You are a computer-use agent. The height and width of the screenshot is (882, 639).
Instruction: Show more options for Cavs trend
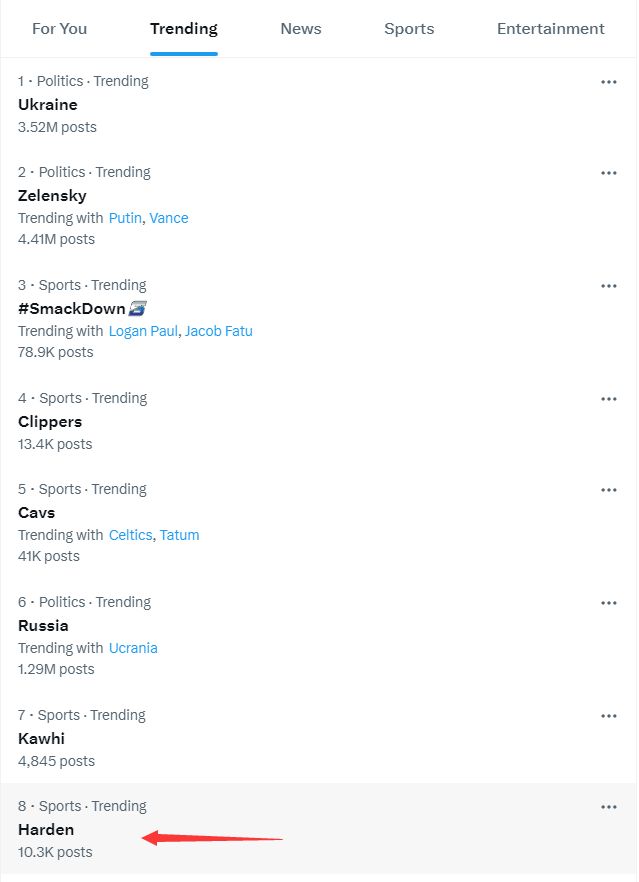(609, 490)
